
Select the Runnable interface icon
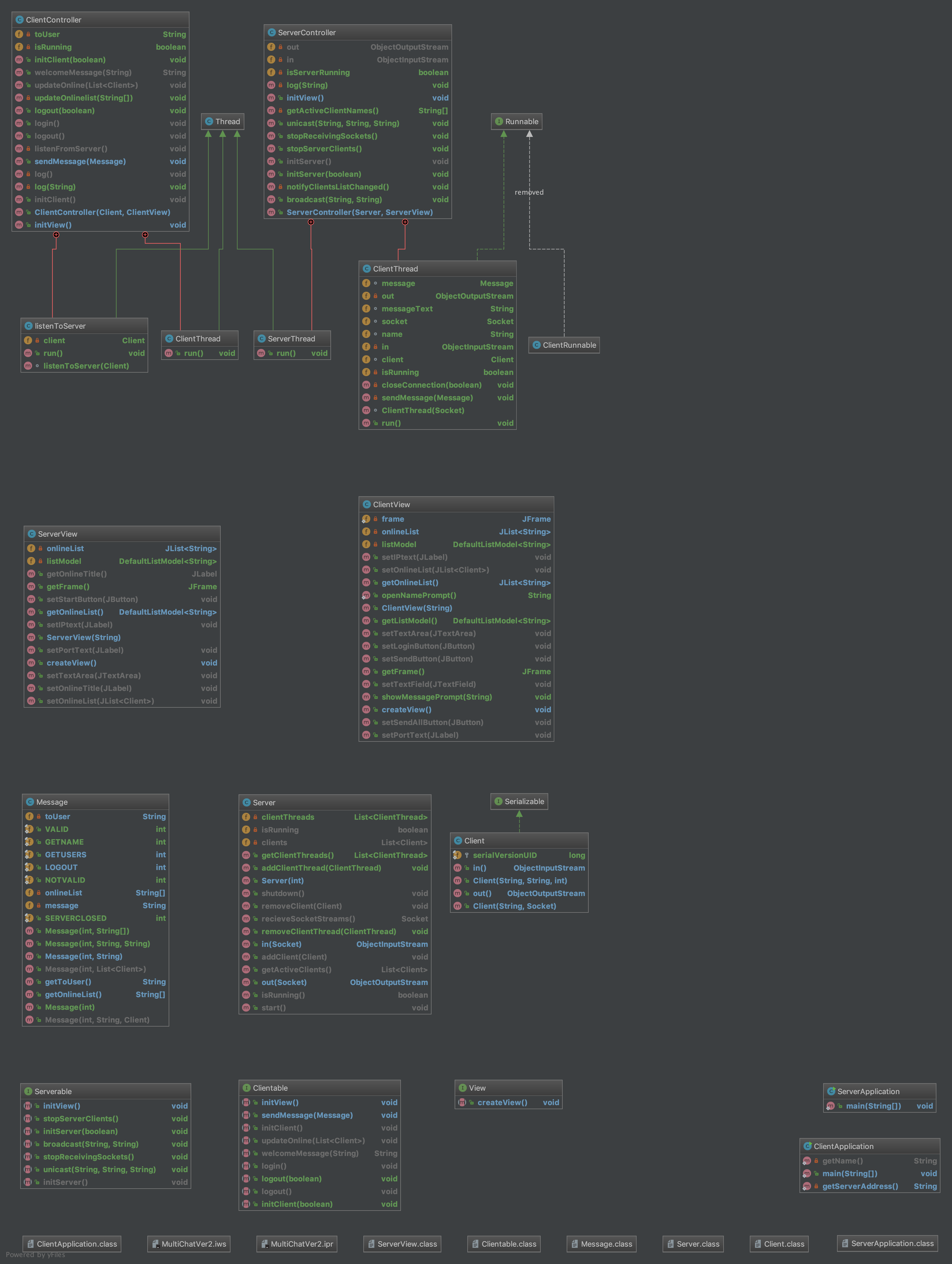(499, 122)
